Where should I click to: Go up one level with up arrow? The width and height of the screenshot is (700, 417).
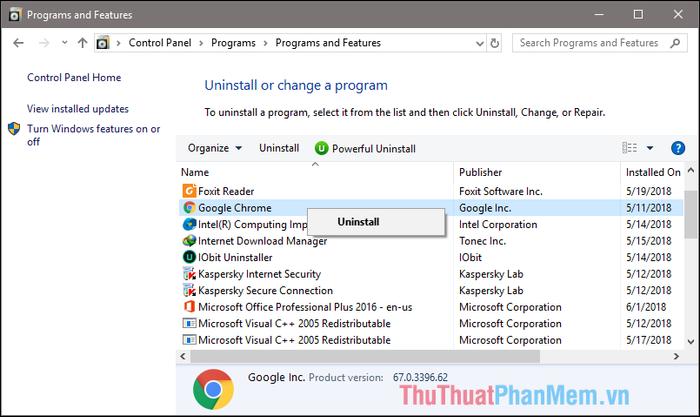click(x=82, y=43)
